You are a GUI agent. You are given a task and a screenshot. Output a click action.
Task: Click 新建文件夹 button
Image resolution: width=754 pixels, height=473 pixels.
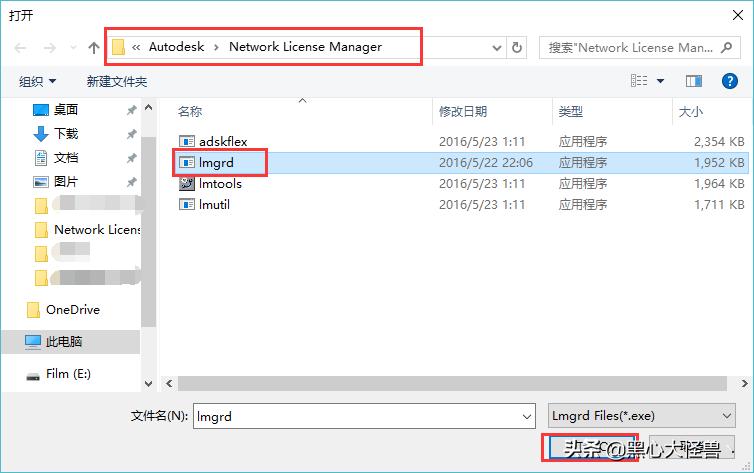(117, 81)
